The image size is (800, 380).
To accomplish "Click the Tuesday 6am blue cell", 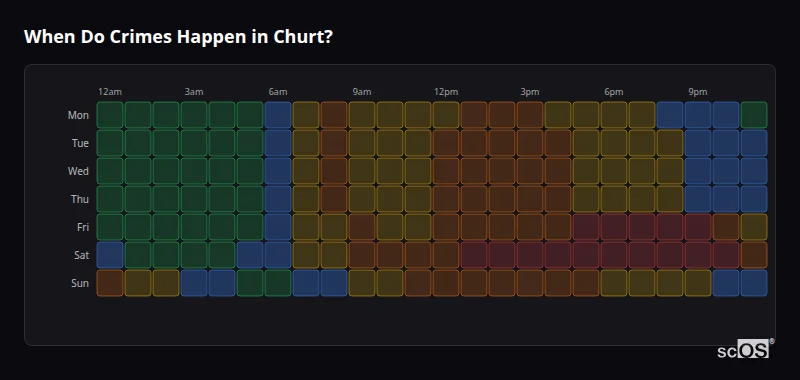I will [278, 143].
